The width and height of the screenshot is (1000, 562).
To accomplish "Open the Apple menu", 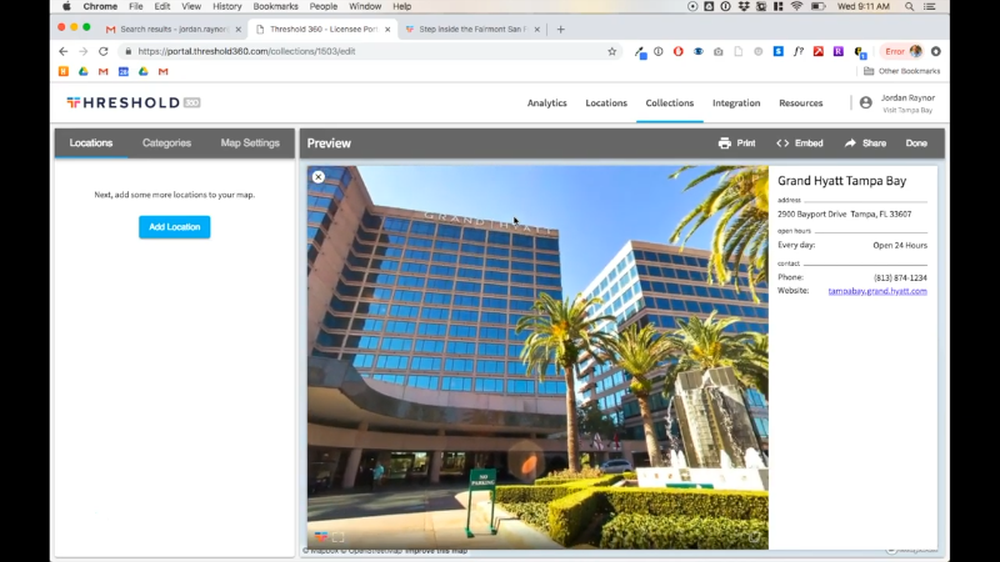I will (66, 6).
